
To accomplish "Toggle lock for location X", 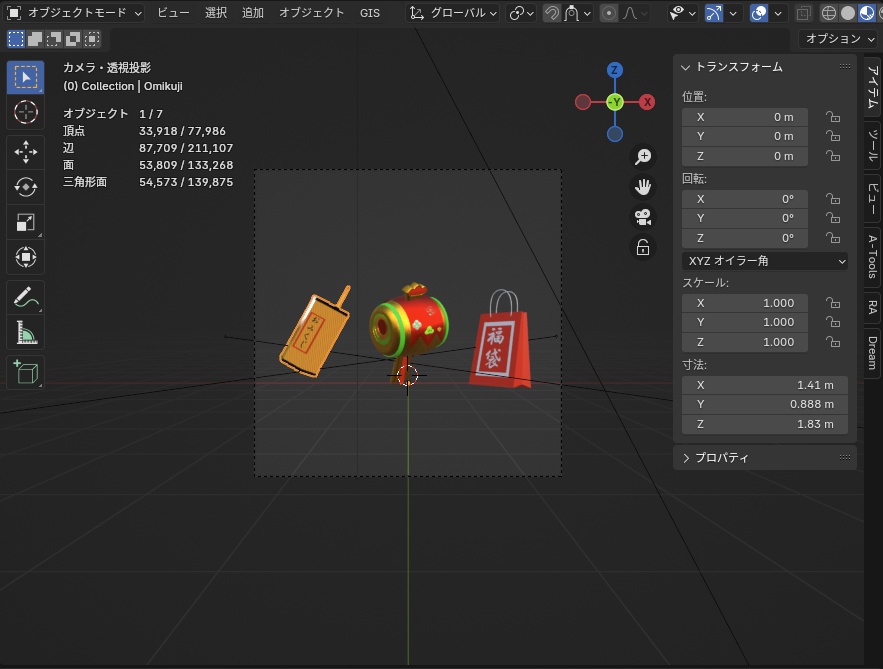I will coord(833,117).
